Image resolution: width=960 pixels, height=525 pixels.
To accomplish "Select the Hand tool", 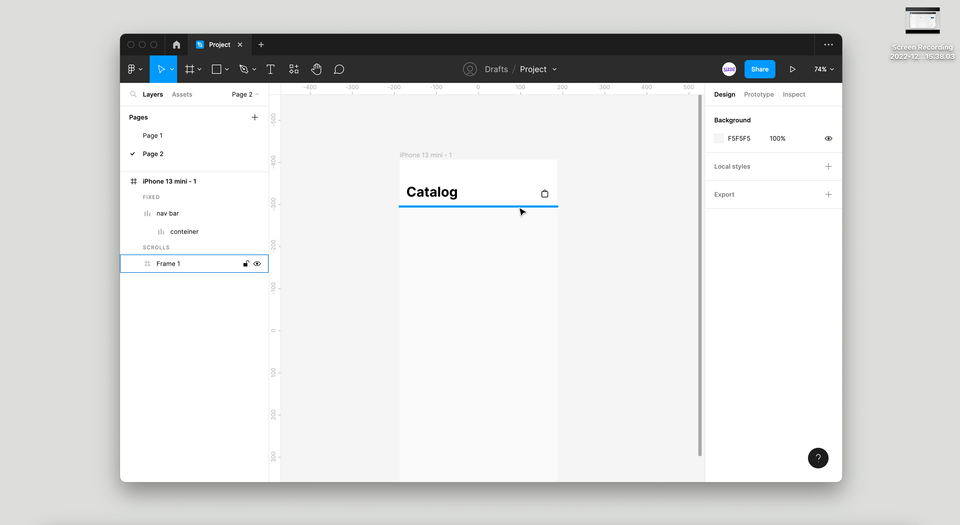I will (x=317, y=69).
